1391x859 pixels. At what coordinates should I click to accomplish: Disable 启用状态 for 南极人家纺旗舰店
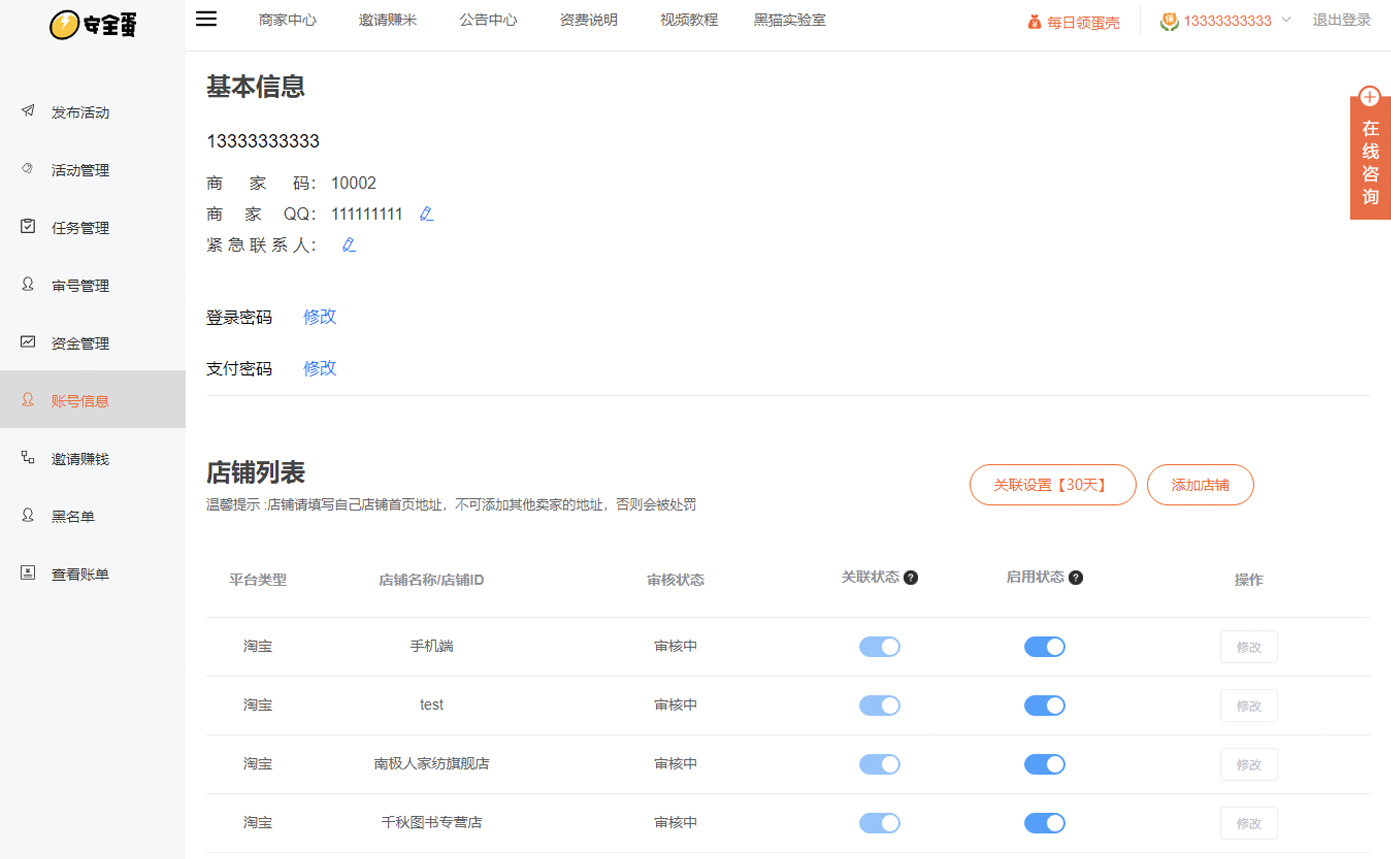pyautogui.click(x=1044, y=765)
